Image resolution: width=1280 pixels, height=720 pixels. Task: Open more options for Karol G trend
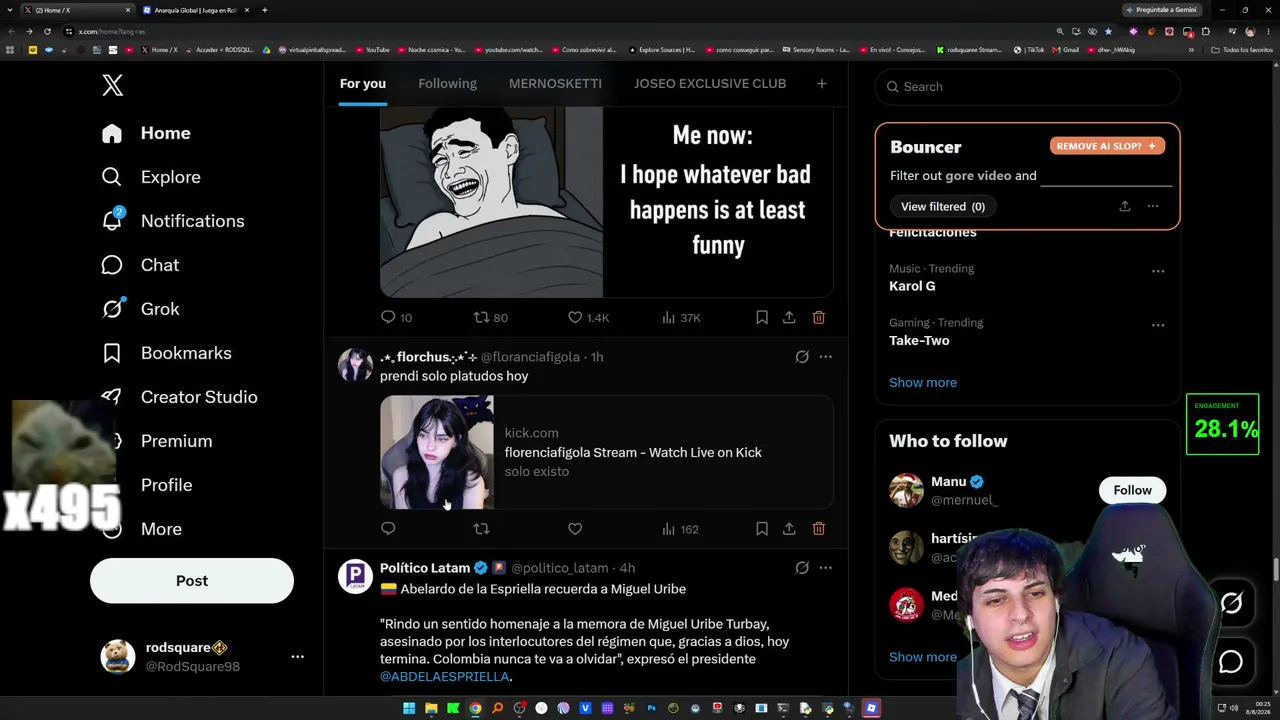1158,271
